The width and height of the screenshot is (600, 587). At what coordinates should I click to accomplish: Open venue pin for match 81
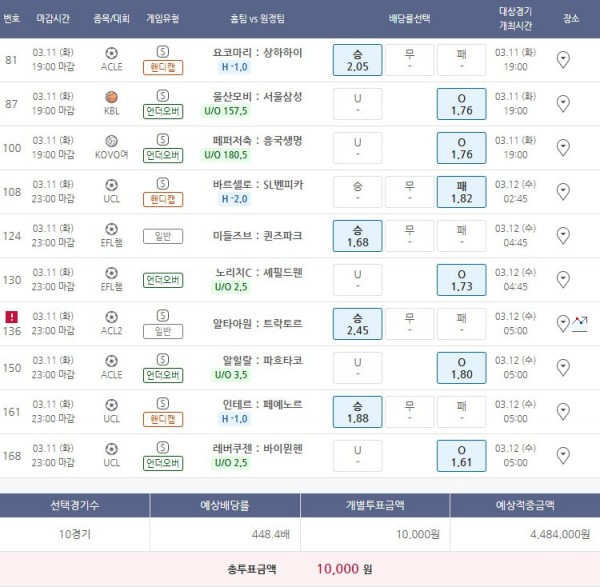point(563,60)
